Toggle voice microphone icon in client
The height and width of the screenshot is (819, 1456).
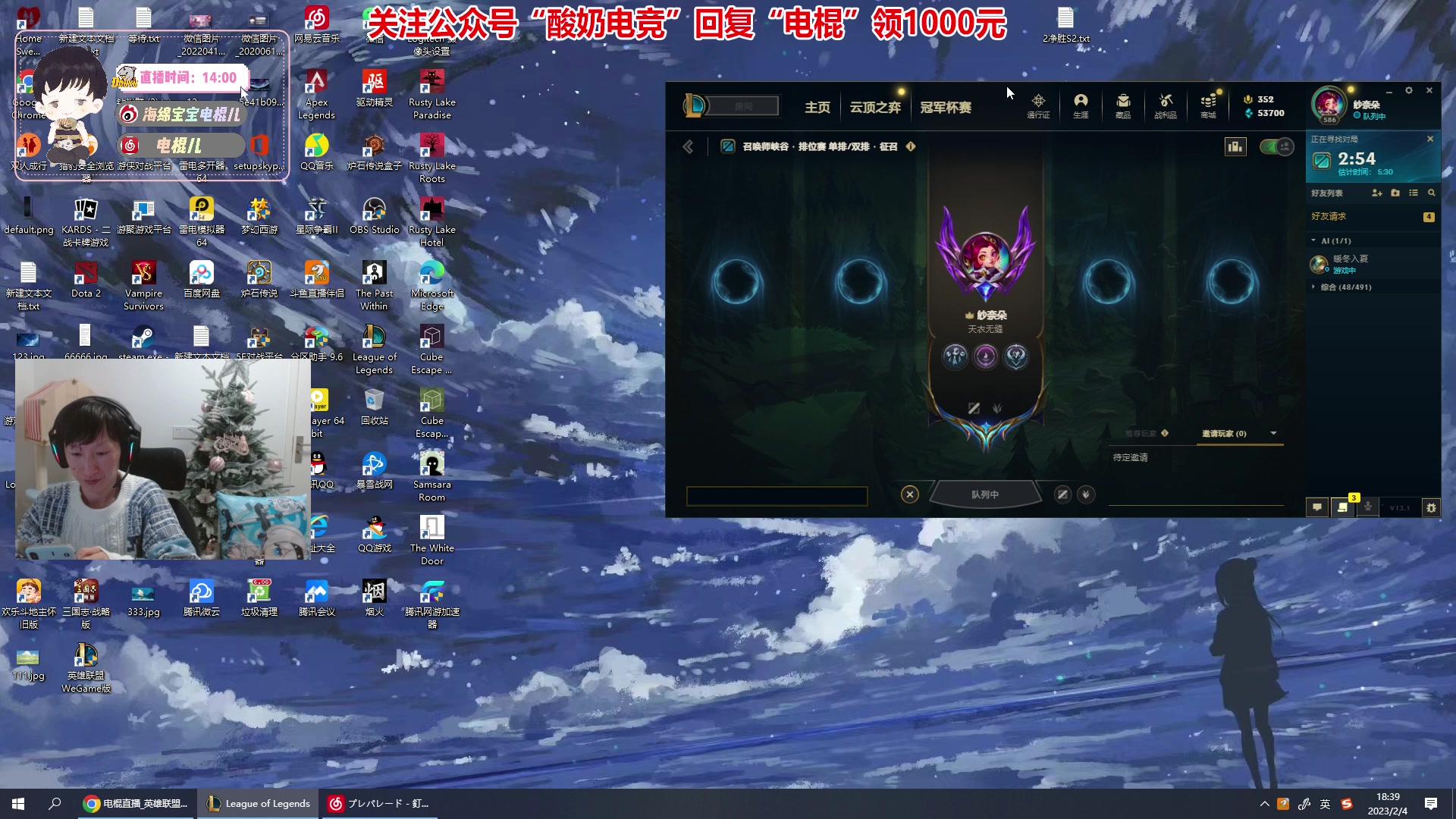[x=1368, y=507]
